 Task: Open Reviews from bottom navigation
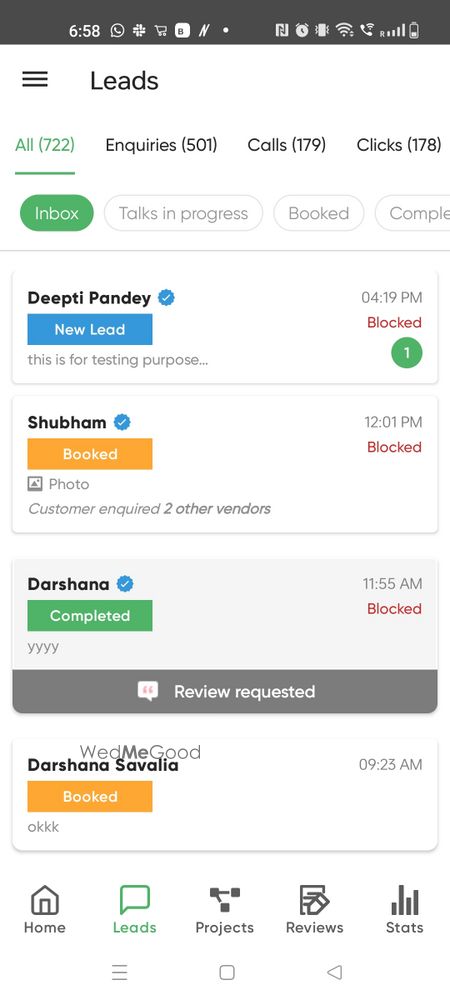point(315,901)
